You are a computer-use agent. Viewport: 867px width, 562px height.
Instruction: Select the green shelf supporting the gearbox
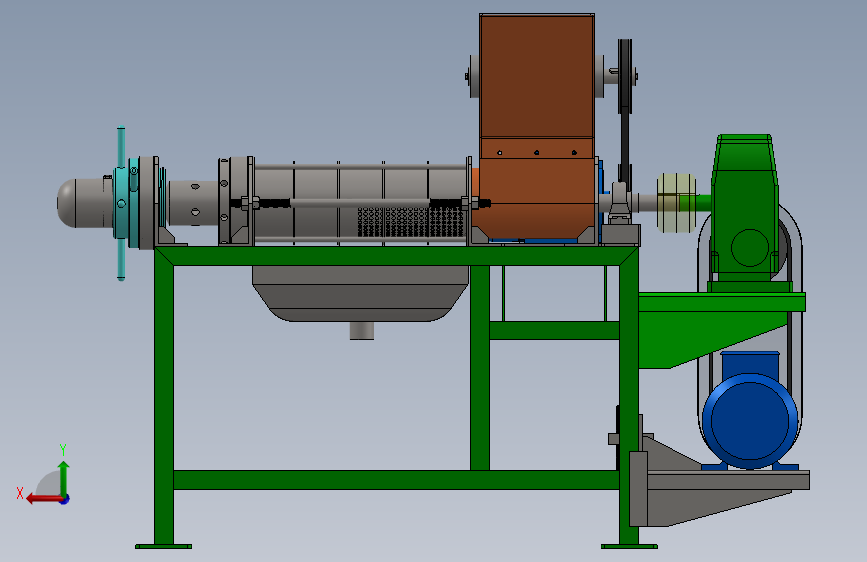(x=721, y=329)
